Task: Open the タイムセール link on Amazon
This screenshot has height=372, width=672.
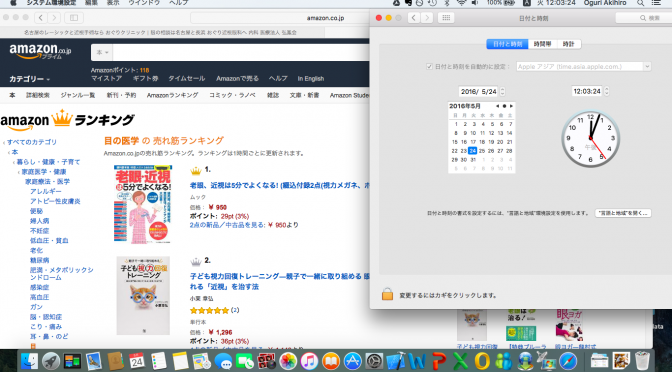Action: [186, 78]
